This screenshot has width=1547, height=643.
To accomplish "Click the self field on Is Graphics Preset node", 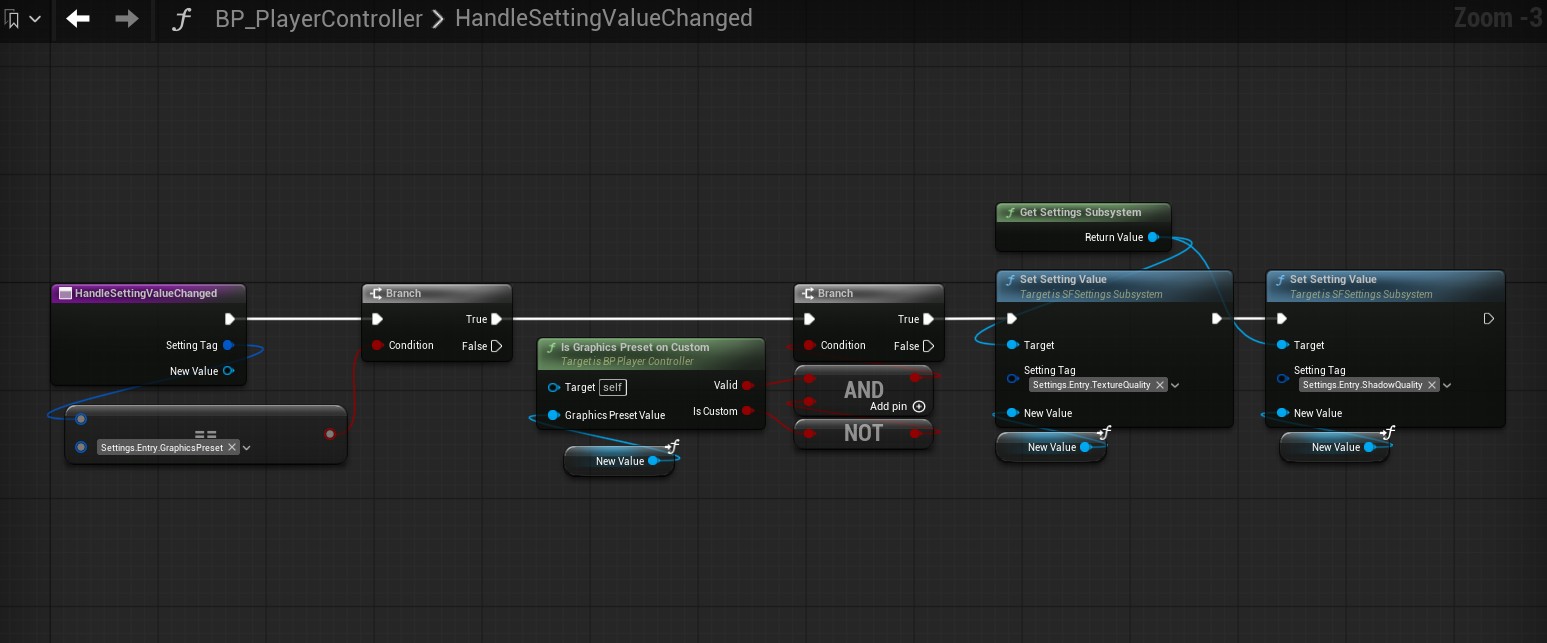I will 612,387.
